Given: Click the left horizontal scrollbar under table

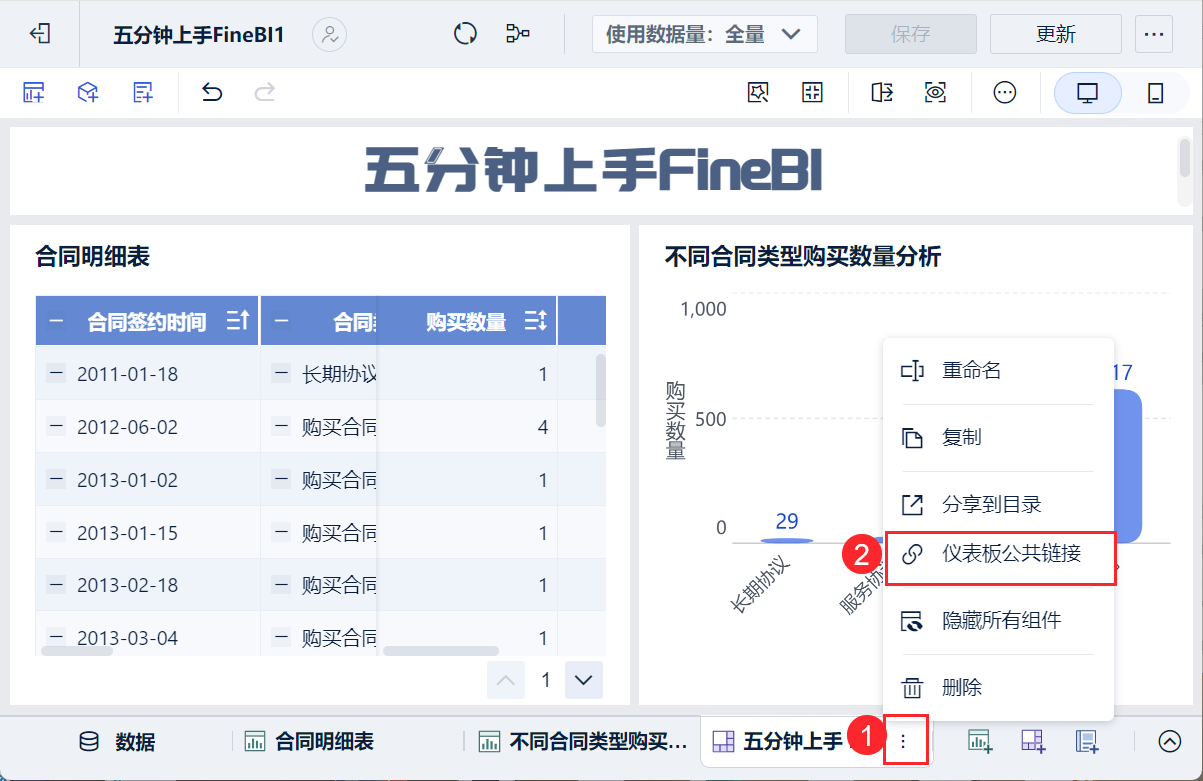Looking at the screenshot, I should [x=77, y=651].
